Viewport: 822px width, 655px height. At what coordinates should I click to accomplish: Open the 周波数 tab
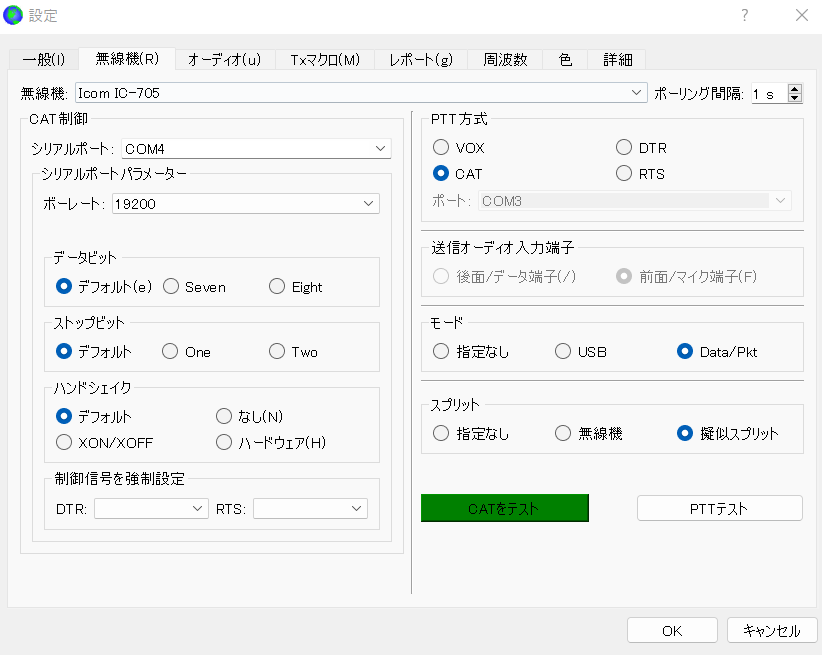coord(505,60)
